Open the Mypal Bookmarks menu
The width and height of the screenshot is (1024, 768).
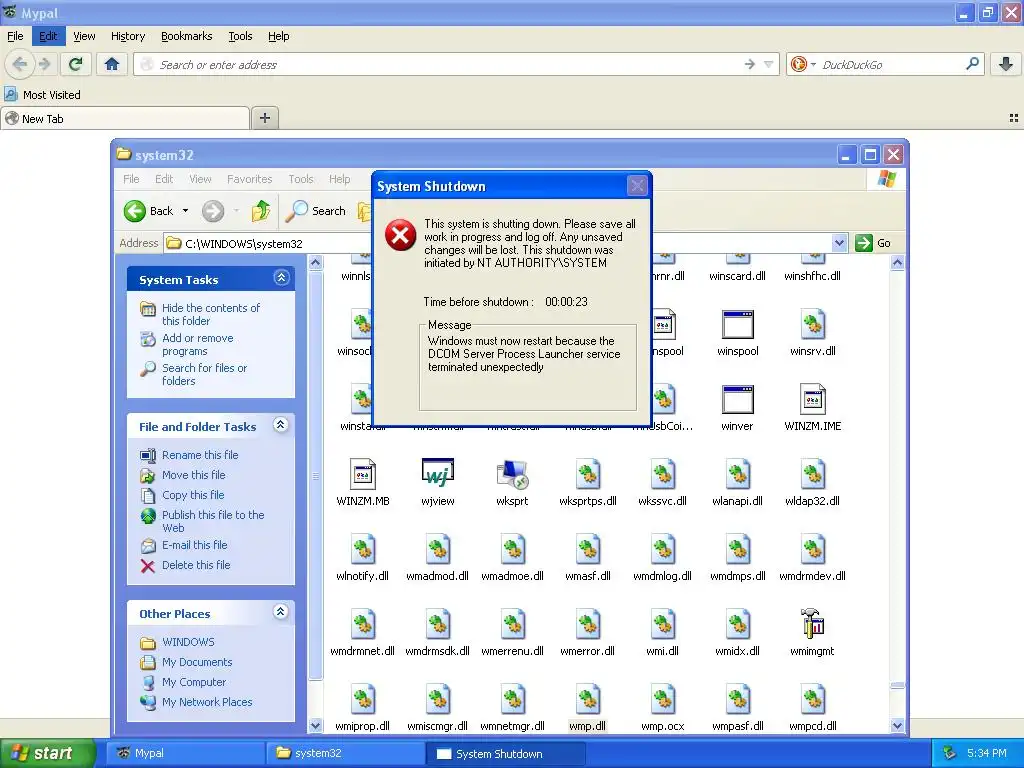click(187, 36)
